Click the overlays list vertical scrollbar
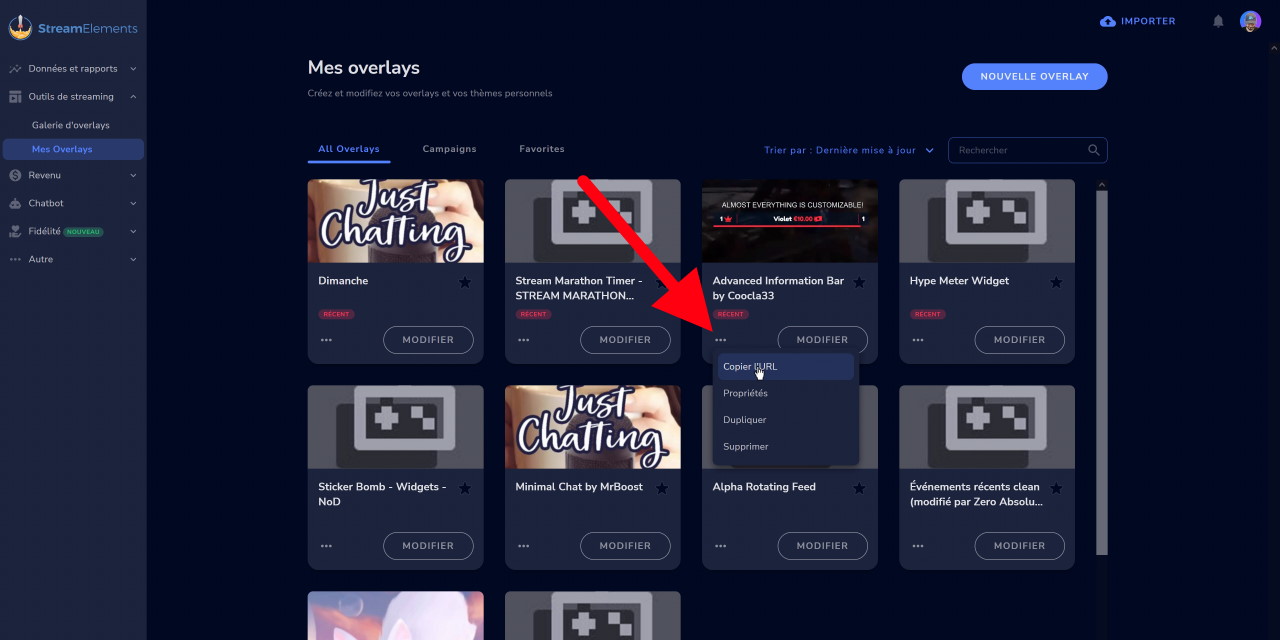This screenshot has width=1280, height=640. click(x=1101, y=370)
